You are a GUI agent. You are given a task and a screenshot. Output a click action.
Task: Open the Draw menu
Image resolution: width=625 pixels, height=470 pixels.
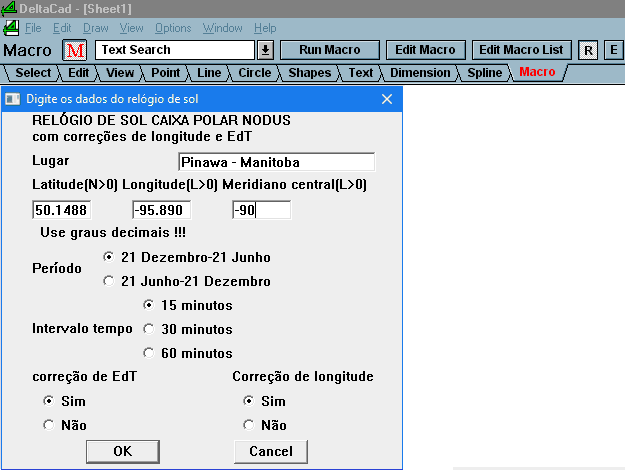[96, 28]
